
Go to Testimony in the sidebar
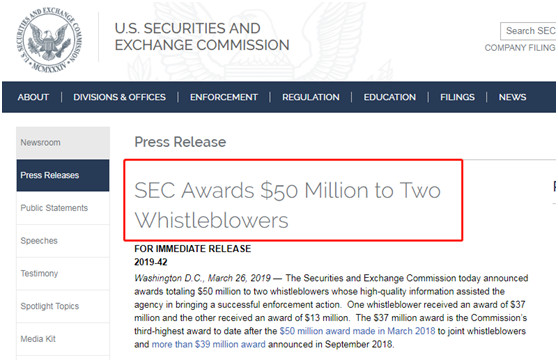(x=63, y=273)
